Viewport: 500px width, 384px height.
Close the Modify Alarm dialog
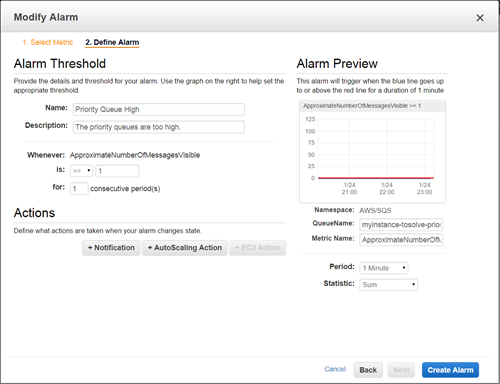click(480, 18)
